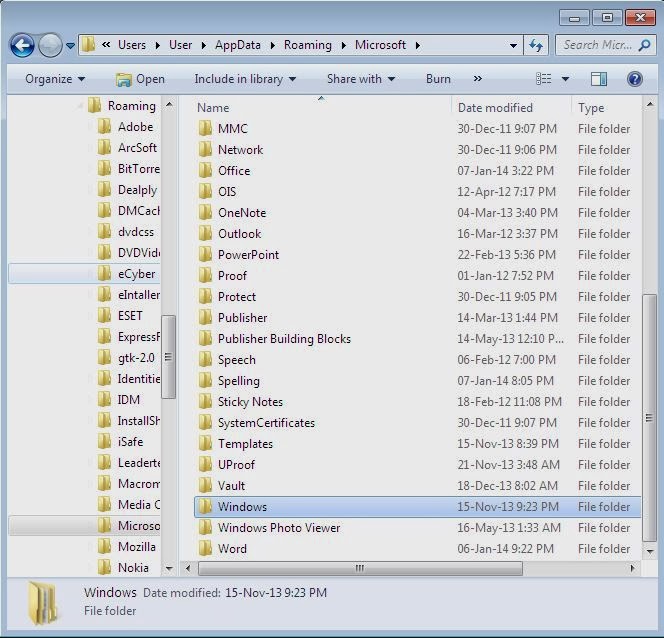Open recent pages dropdown beside Forward
This screenshot has height=638, width=664.
click(70, 45)
